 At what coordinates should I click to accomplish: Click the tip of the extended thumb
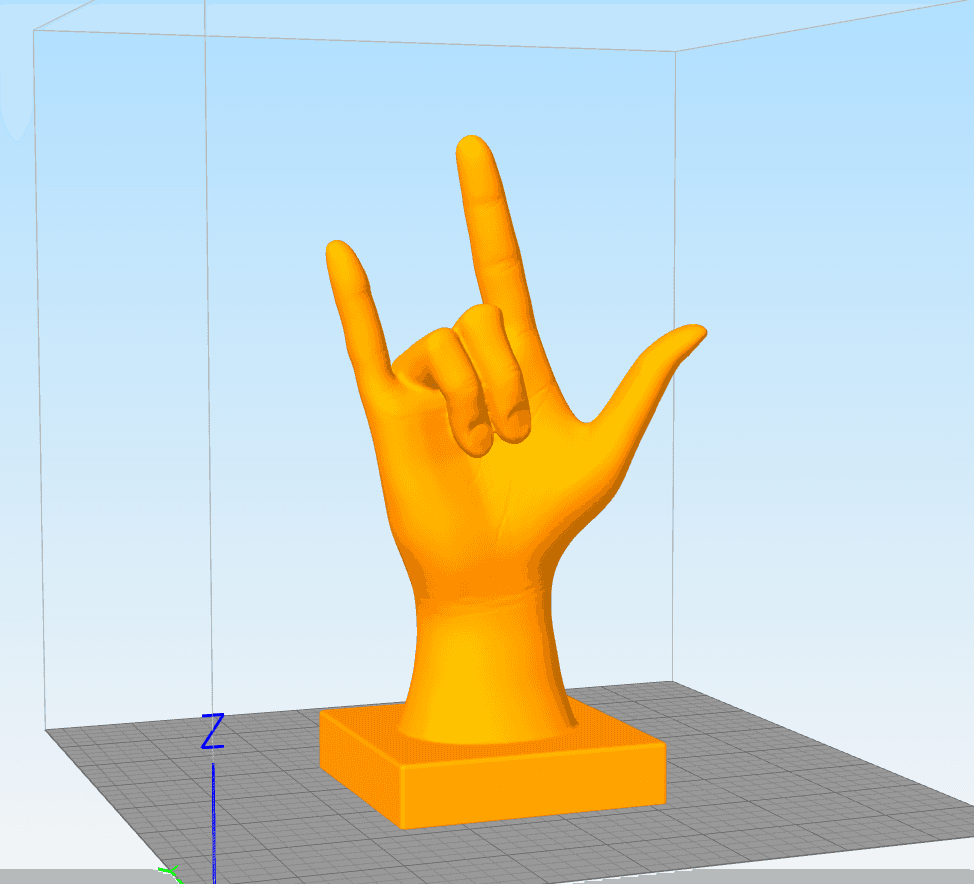(691, 334)
